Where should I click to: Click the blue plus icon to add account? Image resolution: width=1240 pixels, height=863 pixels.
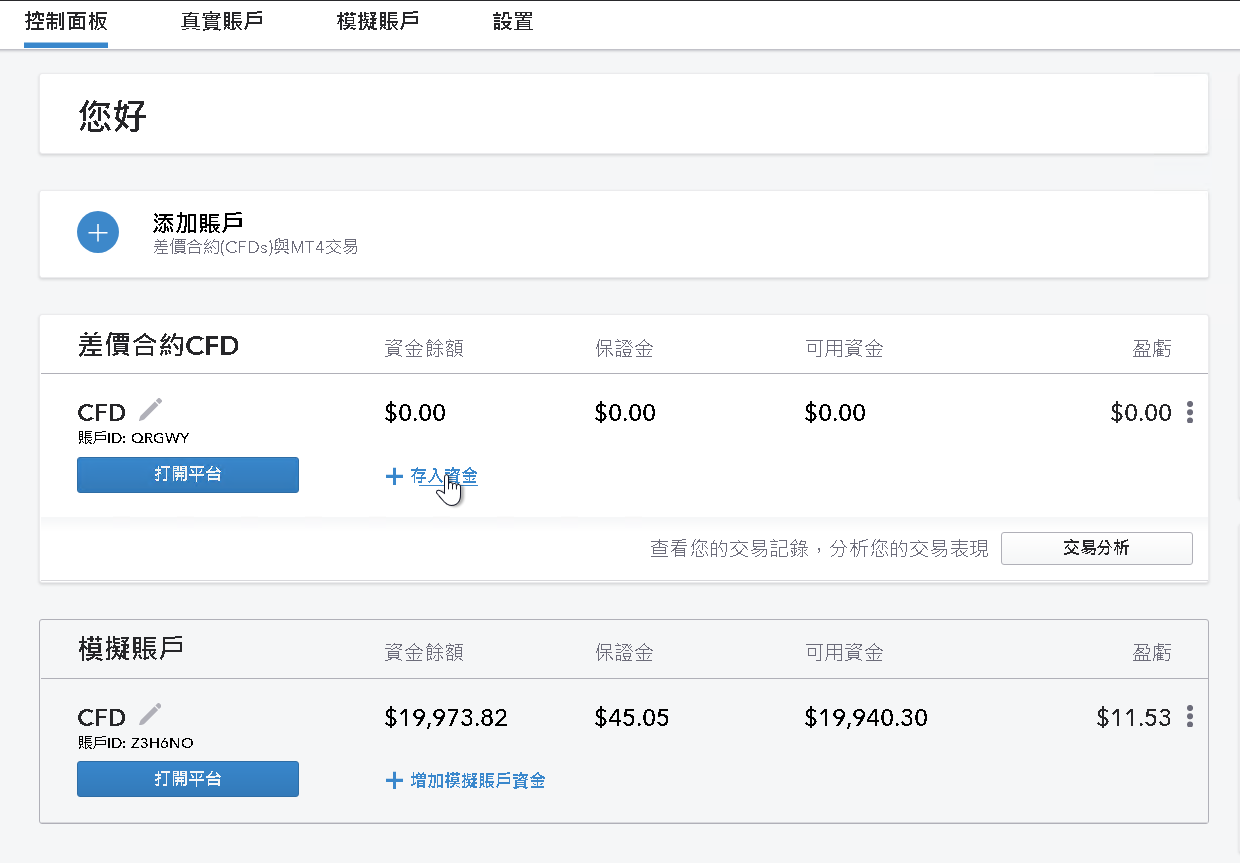click(x=97, y=232)
